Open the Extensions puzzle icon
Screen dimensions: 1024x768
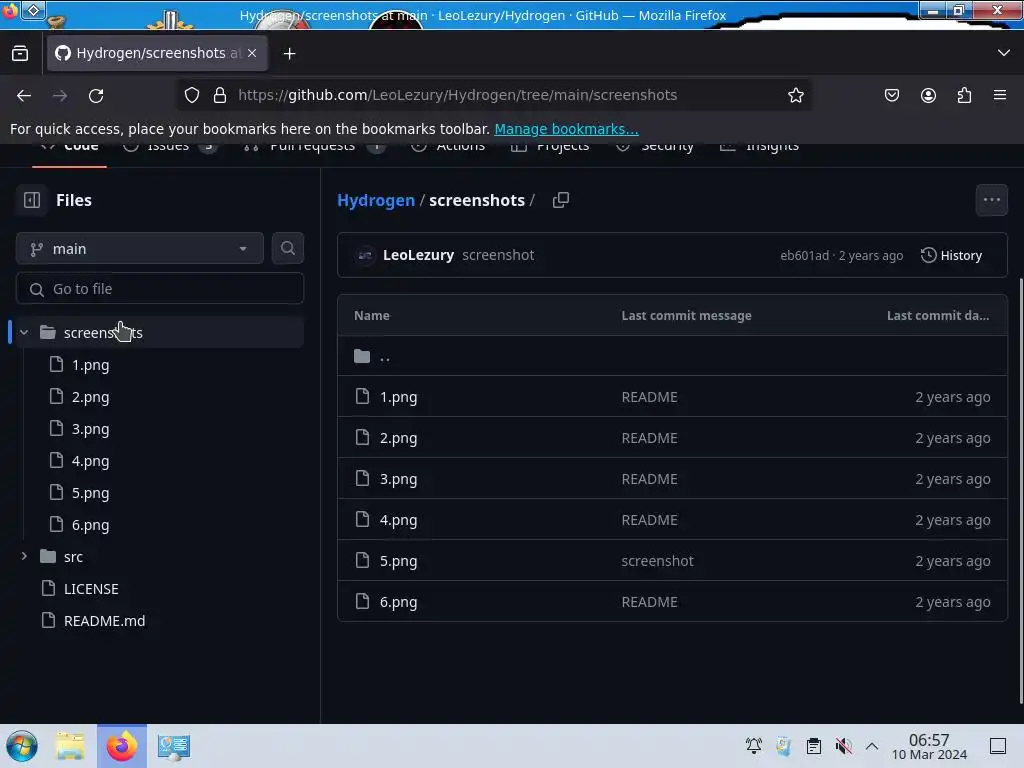pyautogui.click(x=964, y=95)
